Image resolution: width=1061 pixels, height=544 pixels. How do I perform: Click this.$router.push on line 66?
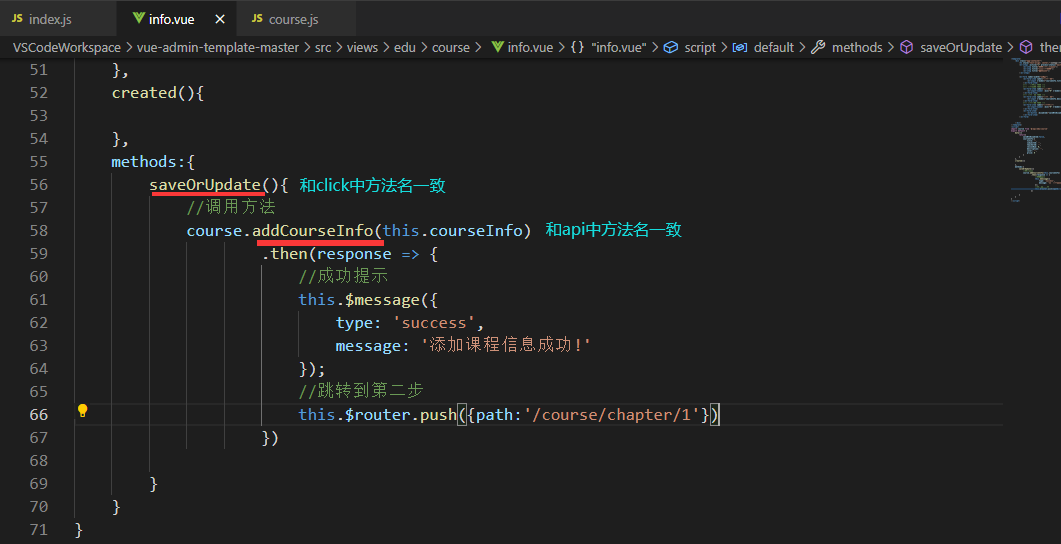pos(378,415)
